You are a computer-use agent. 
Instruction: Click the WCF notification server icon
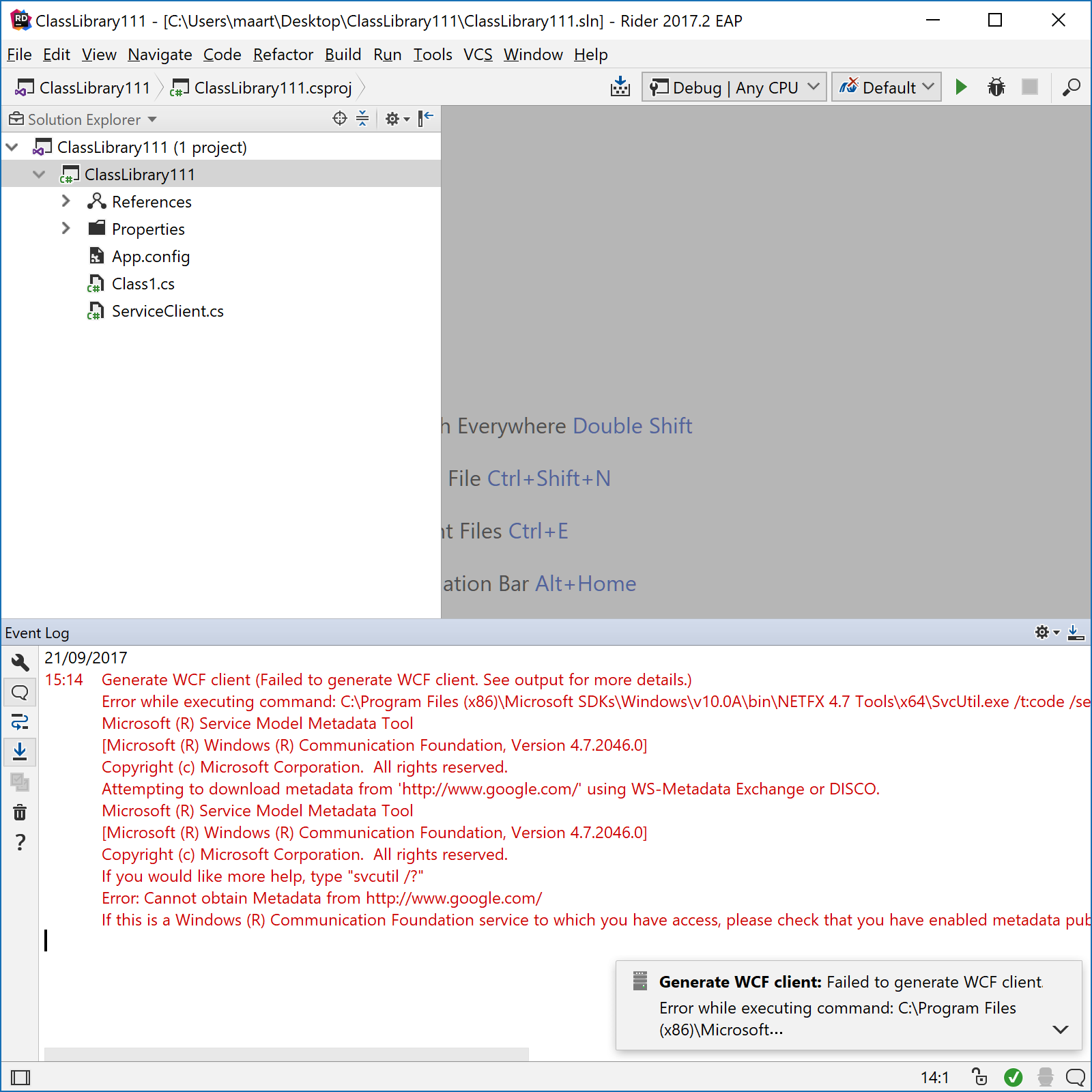[640, 981]
